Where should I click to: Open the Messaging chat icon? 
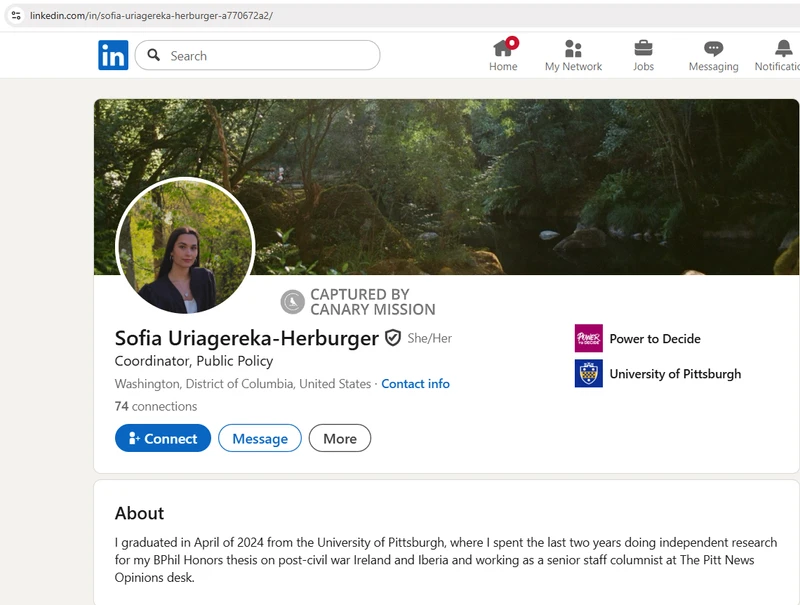coord(713,48)
